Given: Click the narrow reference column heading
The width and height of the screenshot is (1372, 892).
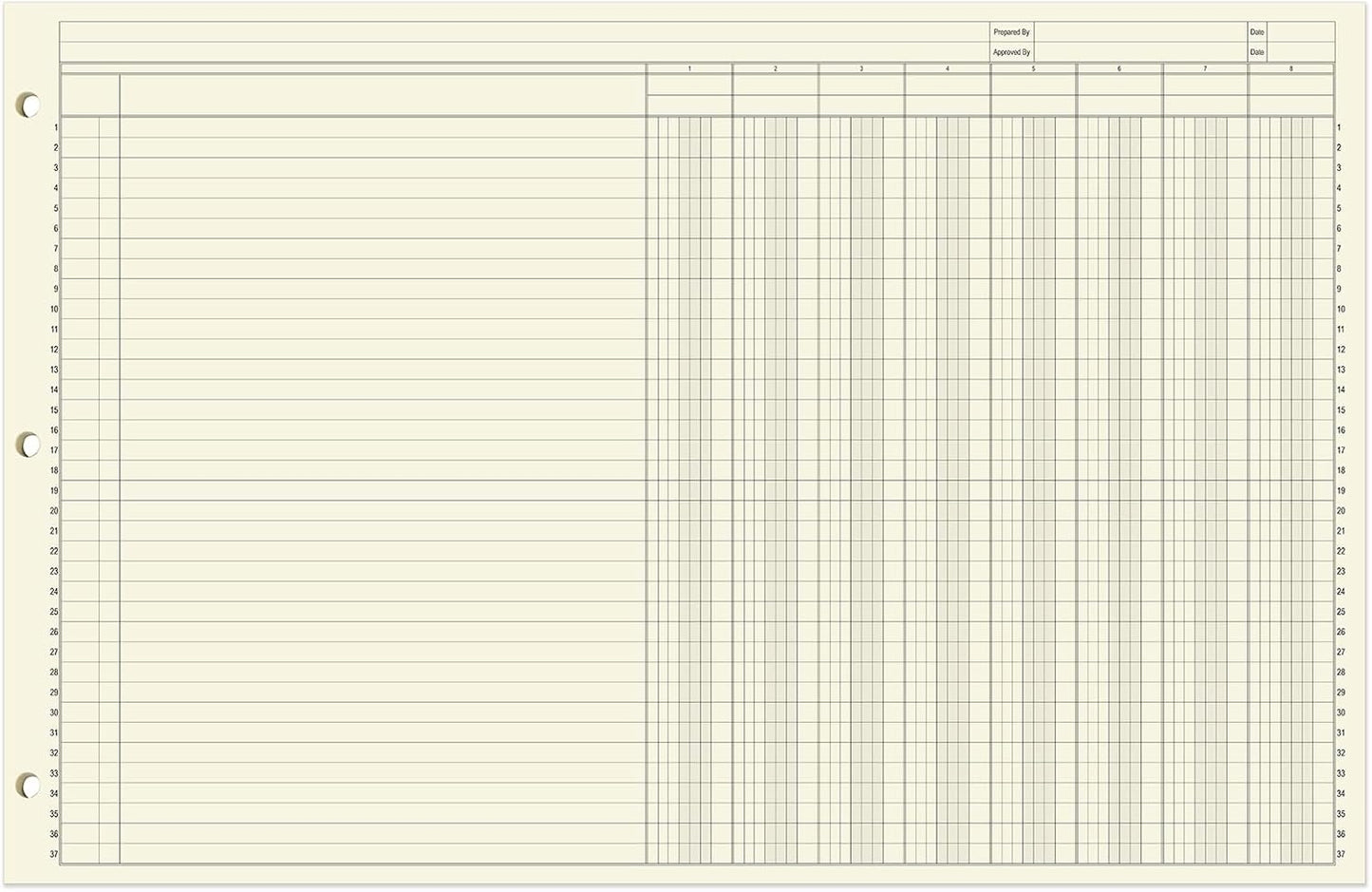Looking at the screenshot, I should tap(90, 92).
